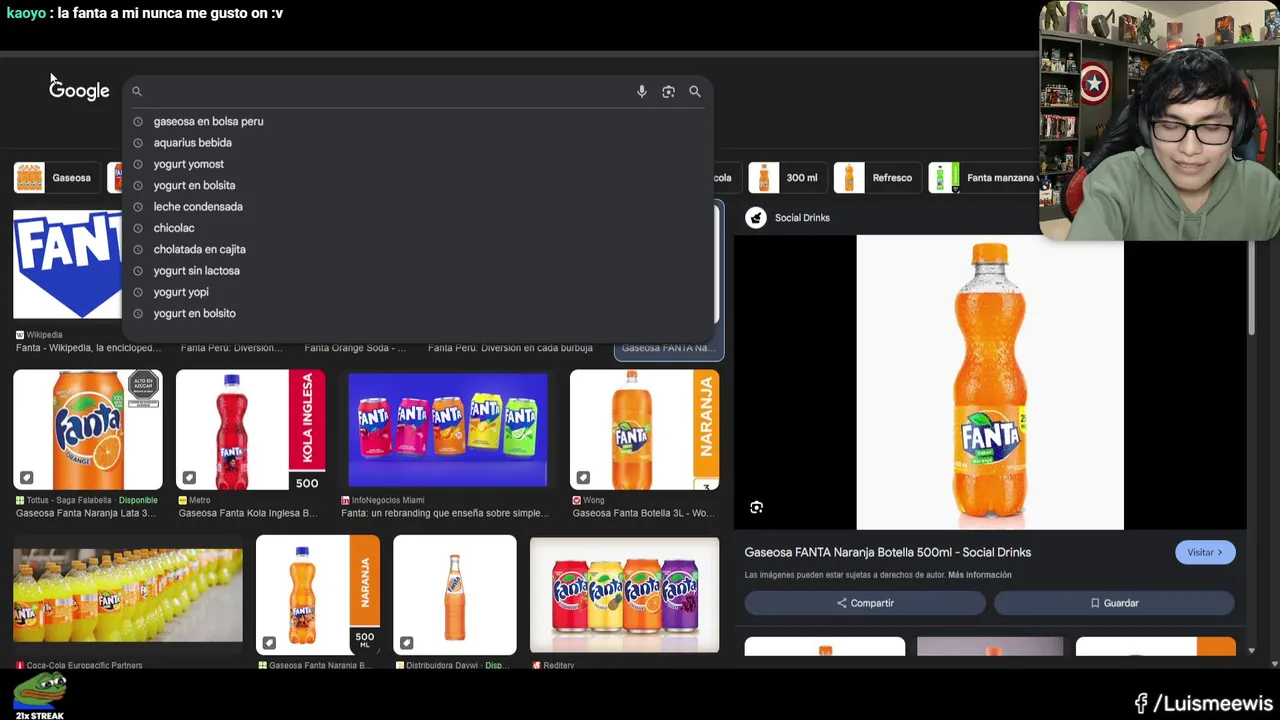This screenshot has width=1280, height=720.
Task: Click the lens icon on preview image
Action: 757,507
